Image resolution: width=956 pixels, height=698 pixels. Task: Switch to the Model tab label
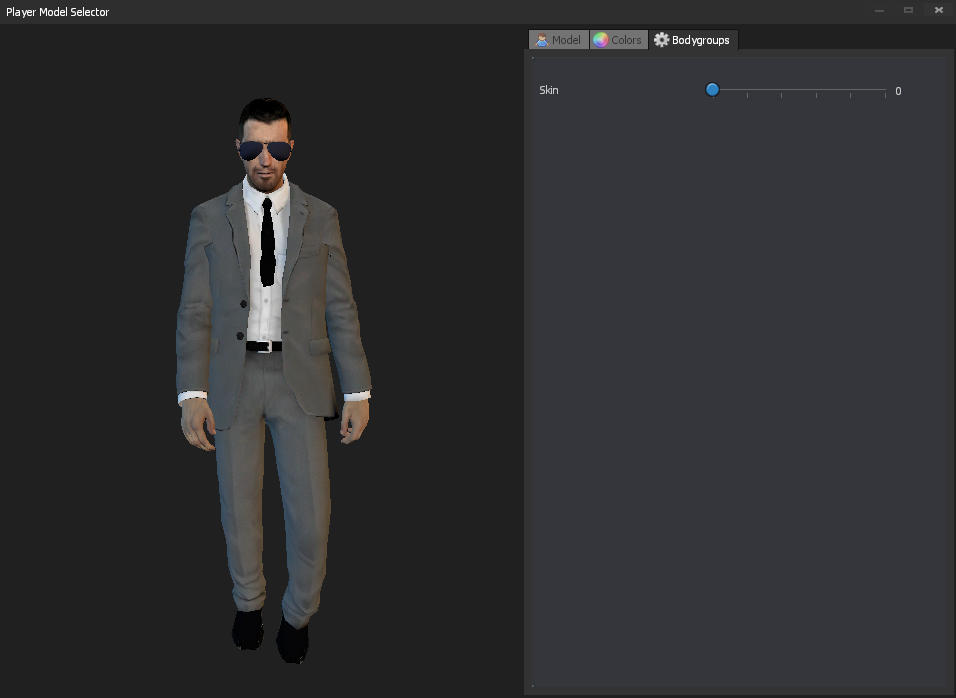click(566, 40)
